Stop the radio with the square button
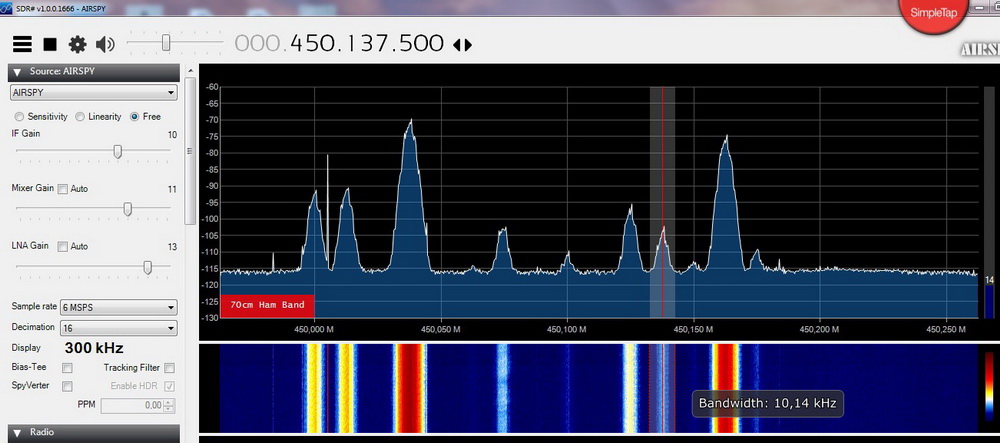Screen dimensions: 1000x443 click(50, 44)
